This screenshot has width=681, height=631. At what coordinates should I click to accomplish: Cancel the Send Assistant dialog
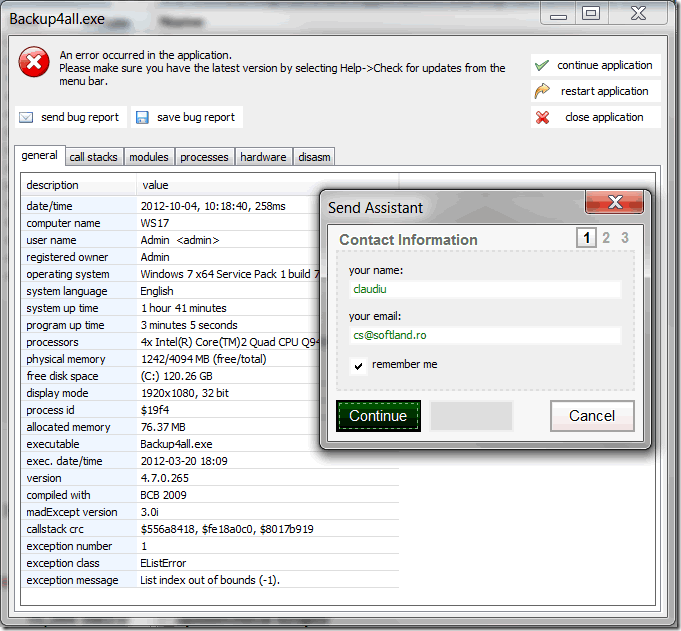pos(592,416)
